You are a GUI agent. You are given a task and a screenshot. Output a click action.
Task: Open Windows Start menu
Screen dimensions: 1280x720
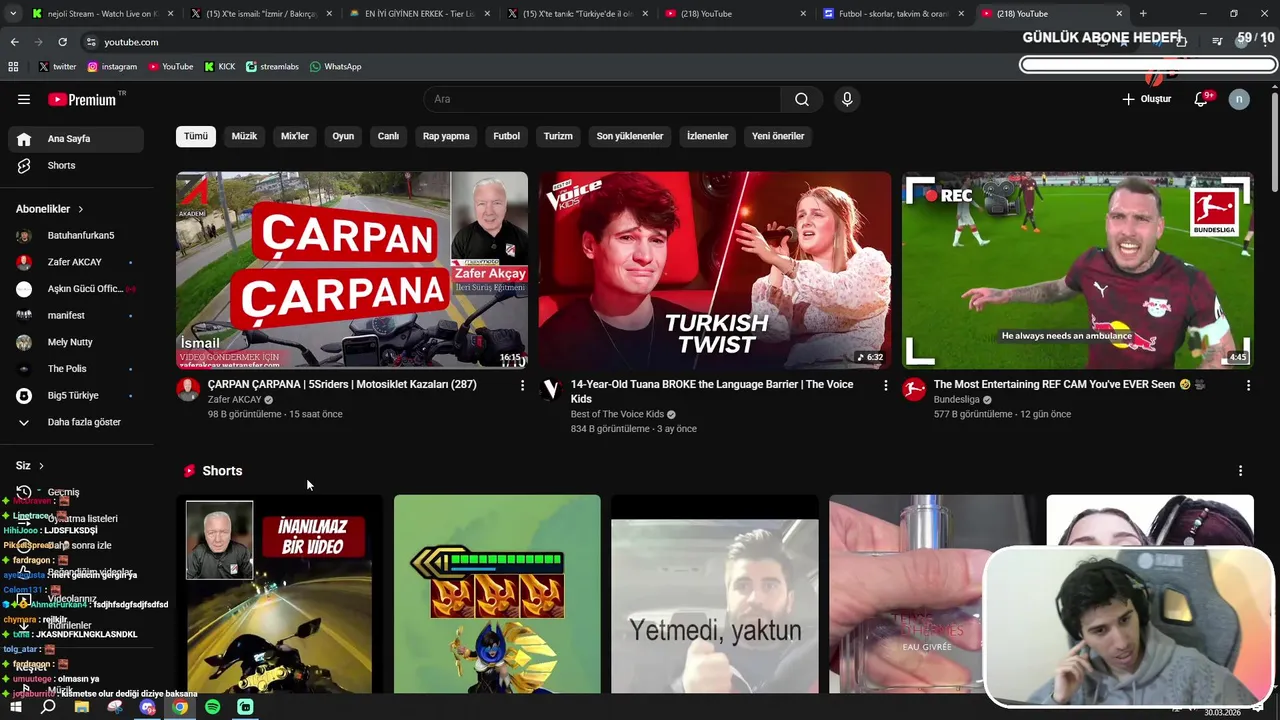click(x=15, y=707)
